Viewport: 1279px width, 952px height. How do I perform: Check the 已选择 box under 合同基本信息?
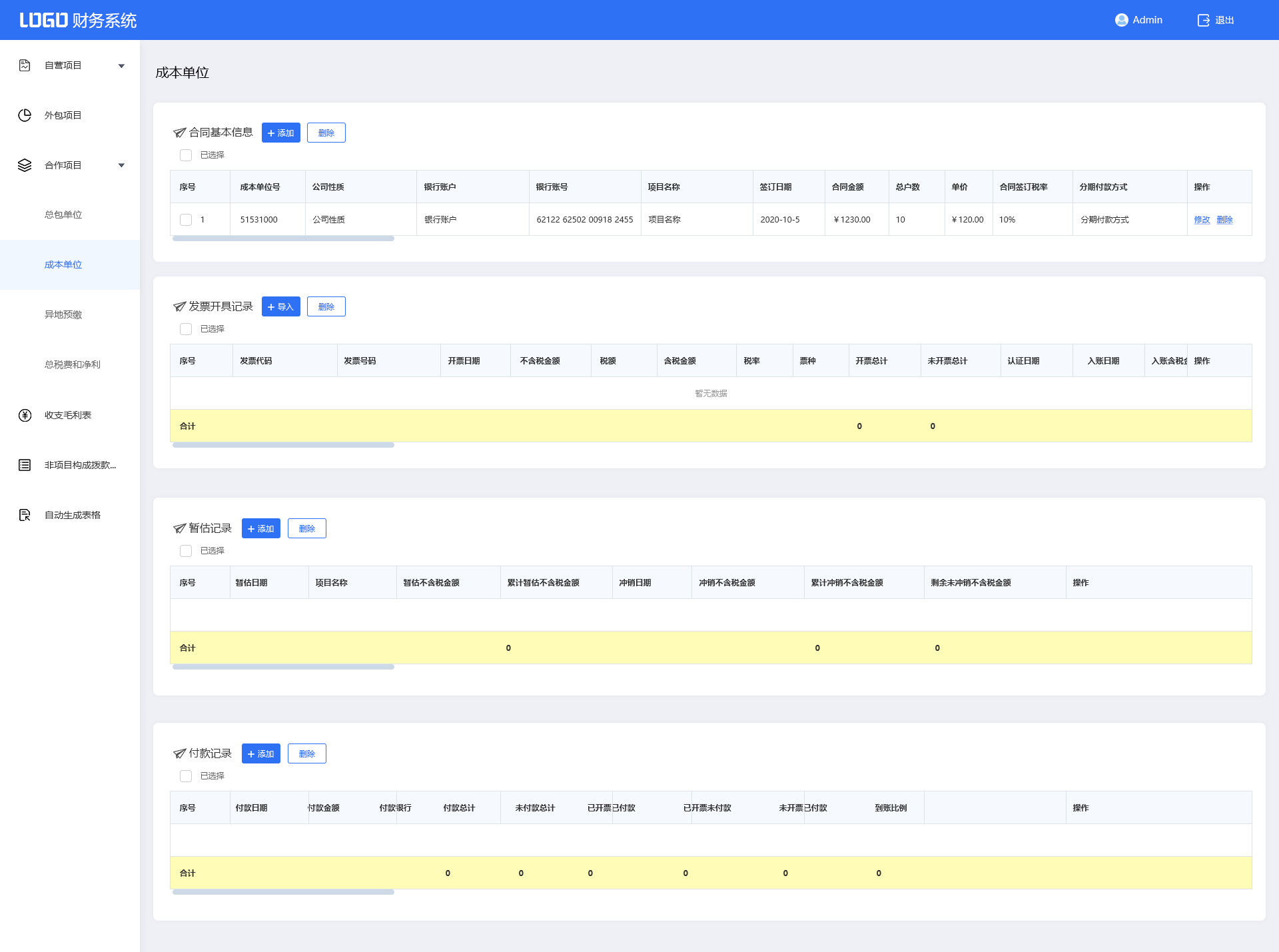coord(186,155)
